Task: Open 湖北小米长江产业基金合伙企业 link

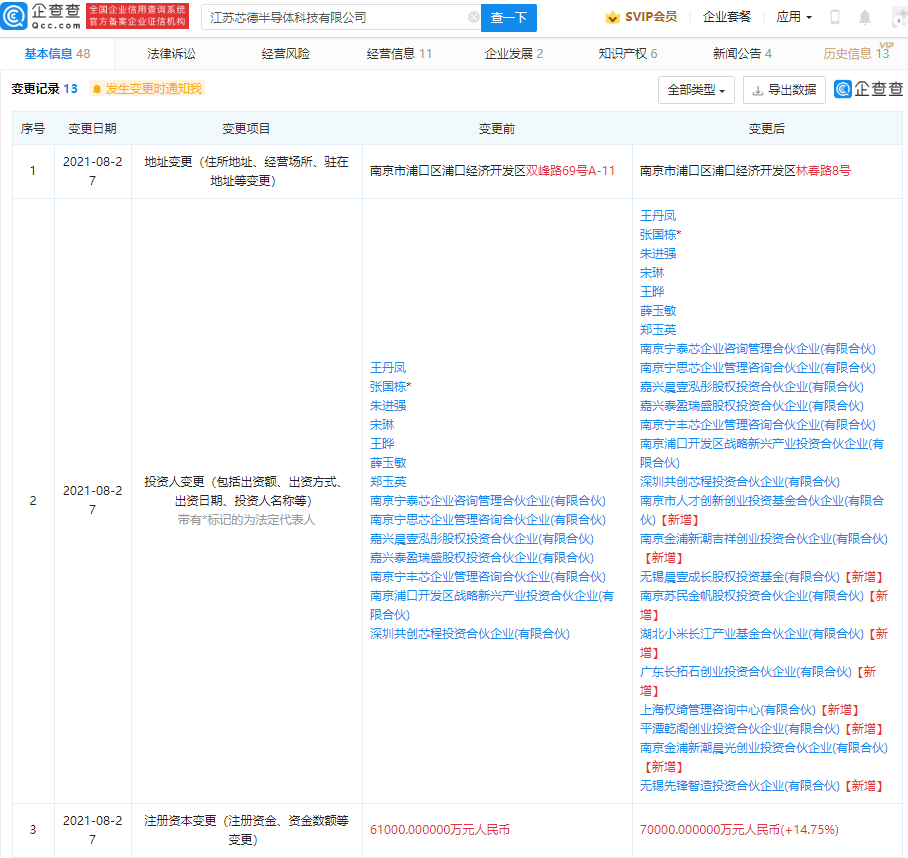Action: click(x=752, y=634)
